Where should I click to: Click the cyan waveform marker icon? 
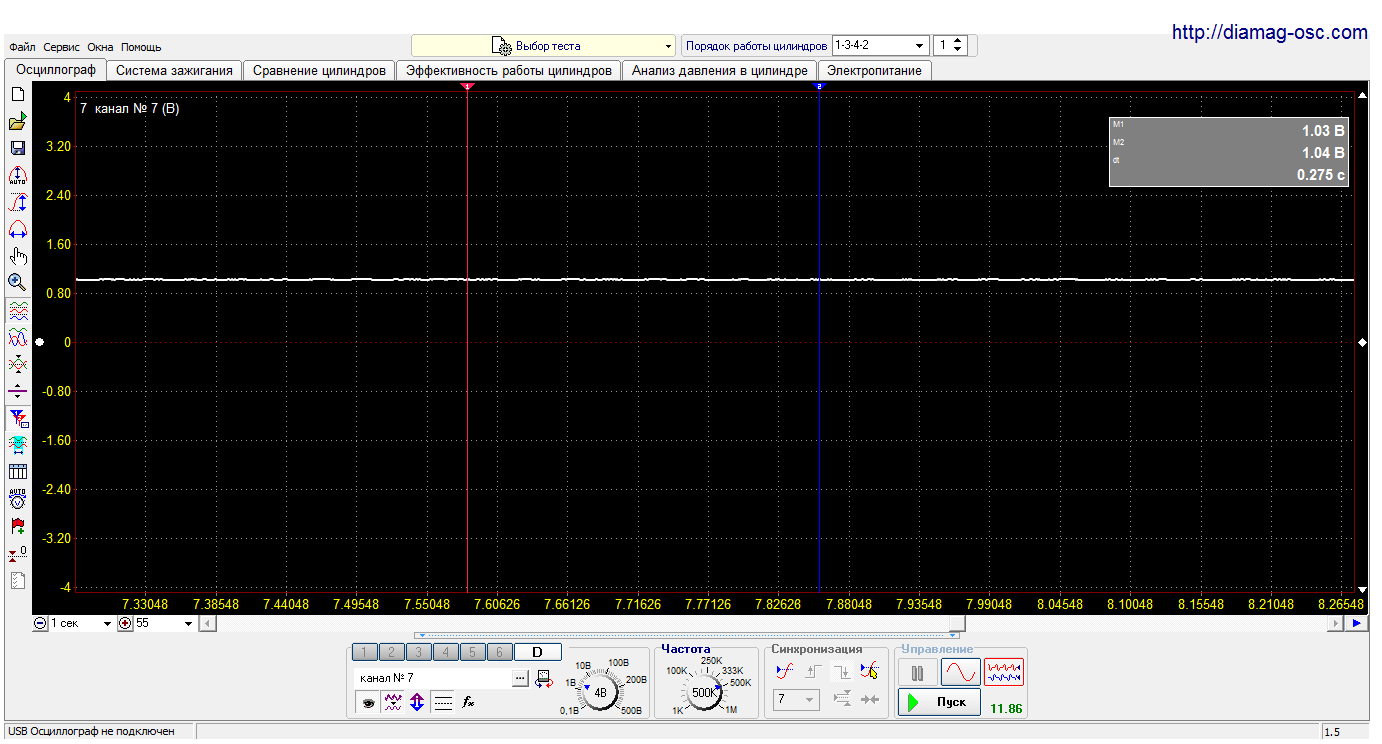point(17,445)
